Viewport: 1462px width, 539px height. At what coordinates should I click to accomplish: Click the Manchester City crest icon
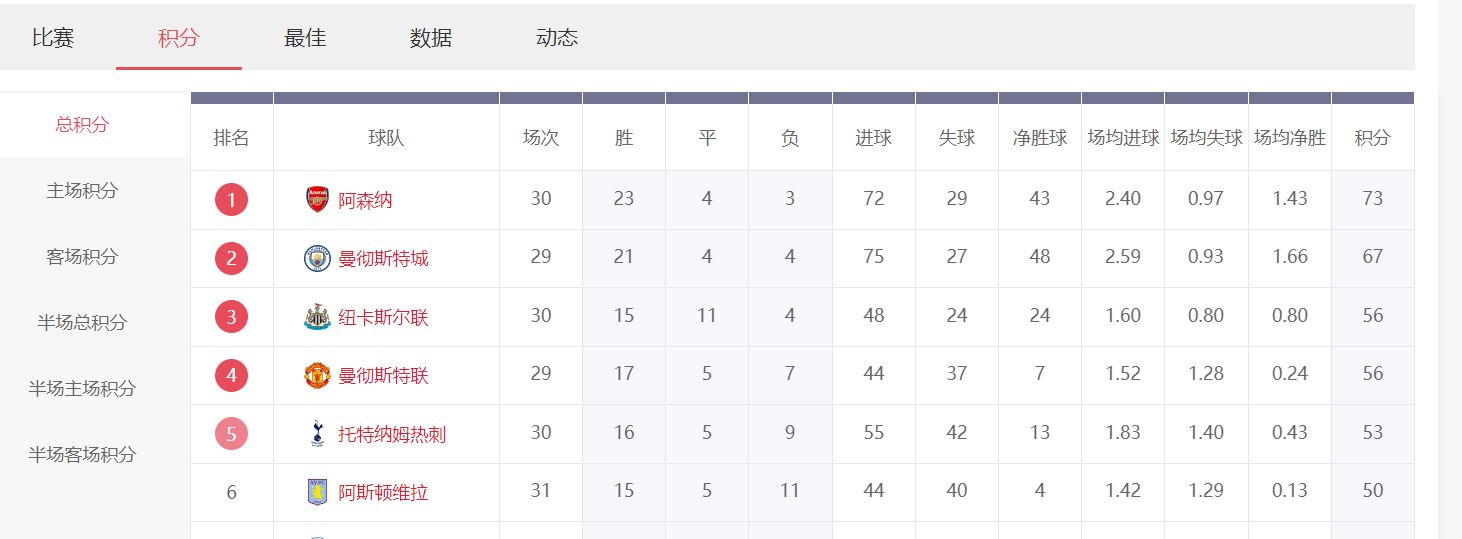coord(317,258)
